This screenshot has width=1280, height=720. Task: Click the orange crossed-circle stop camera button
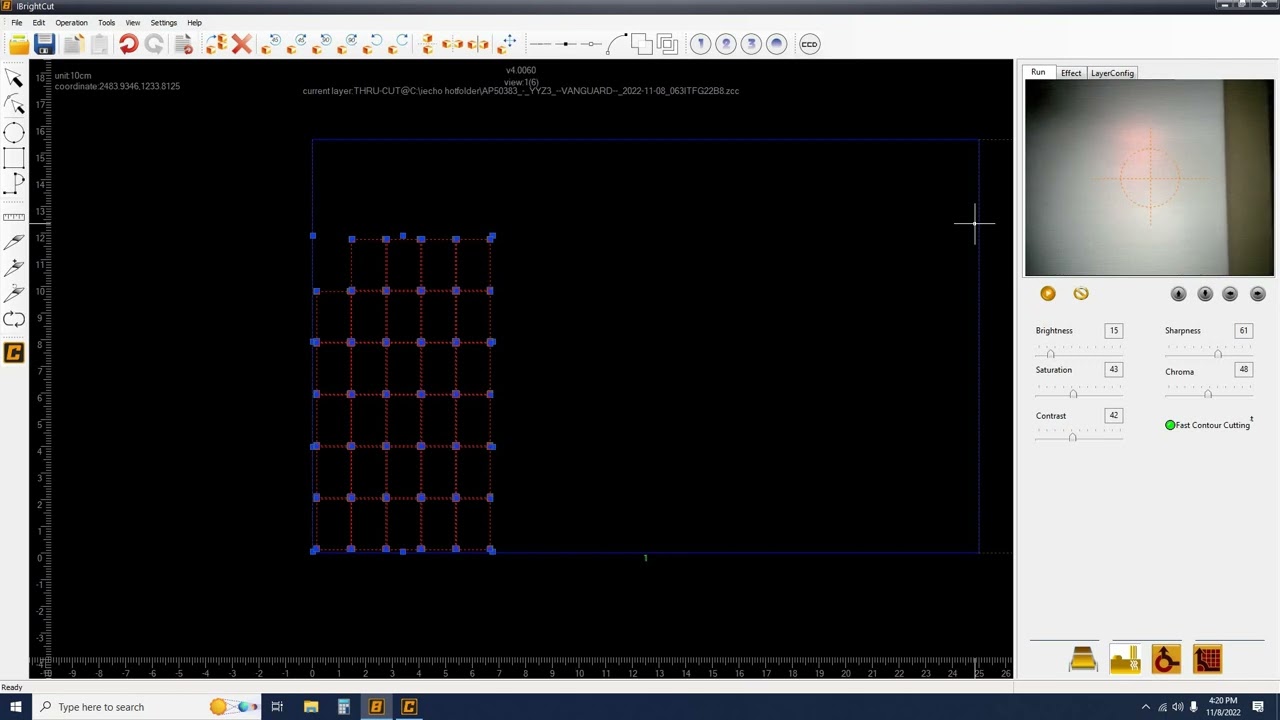pos(1081,294)
